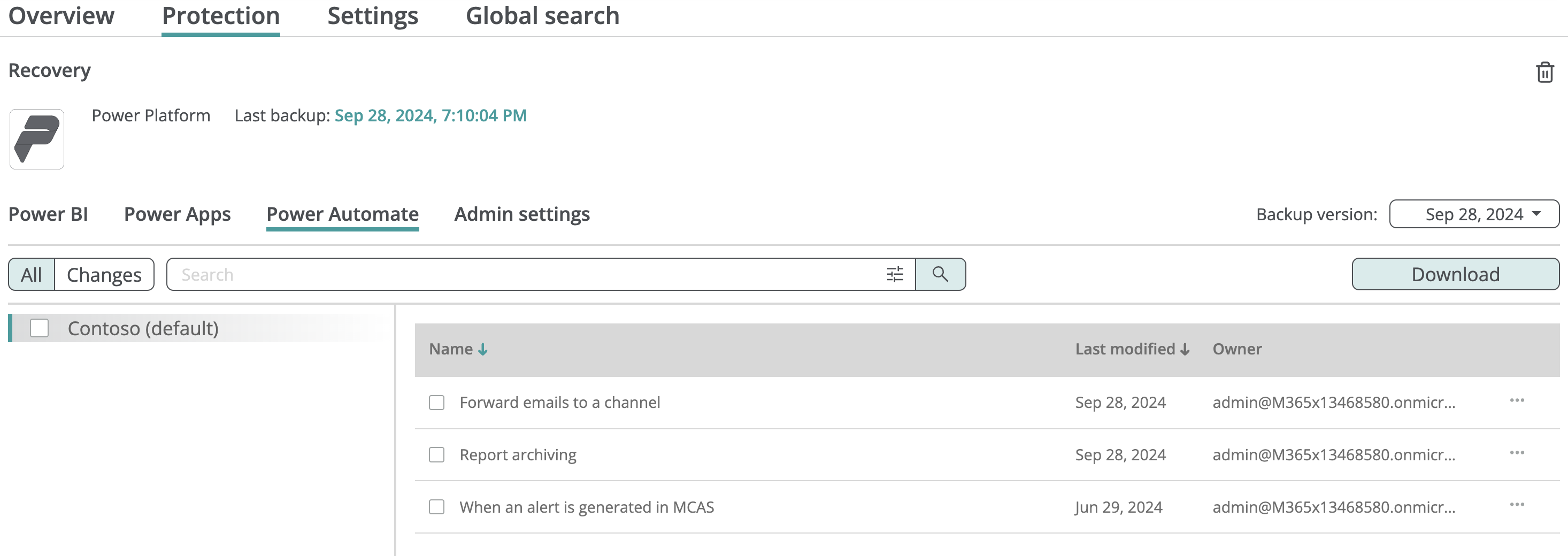This screenshot has height=556, width=1568.
Task: Click the magnifier search button
Action: tap(940, 274)
